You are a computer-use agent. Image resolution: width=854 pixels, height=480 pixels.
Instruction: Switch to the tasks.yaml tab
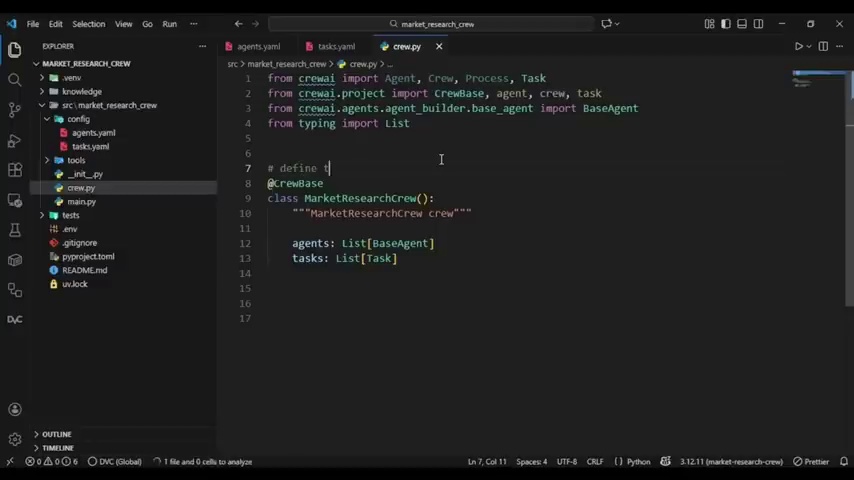[336, 46]
